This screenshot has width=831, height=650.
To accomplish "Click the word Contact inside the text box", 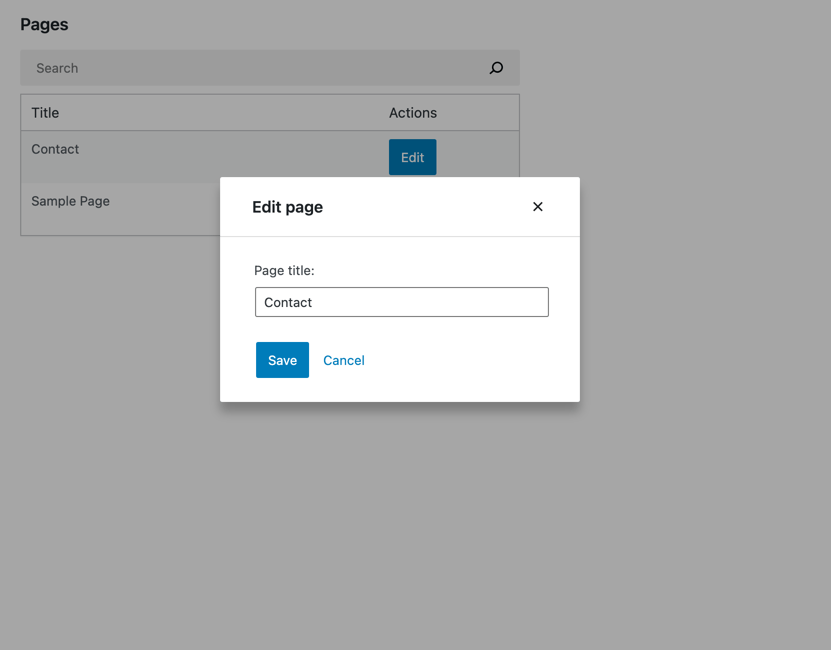I will (288, 302).
